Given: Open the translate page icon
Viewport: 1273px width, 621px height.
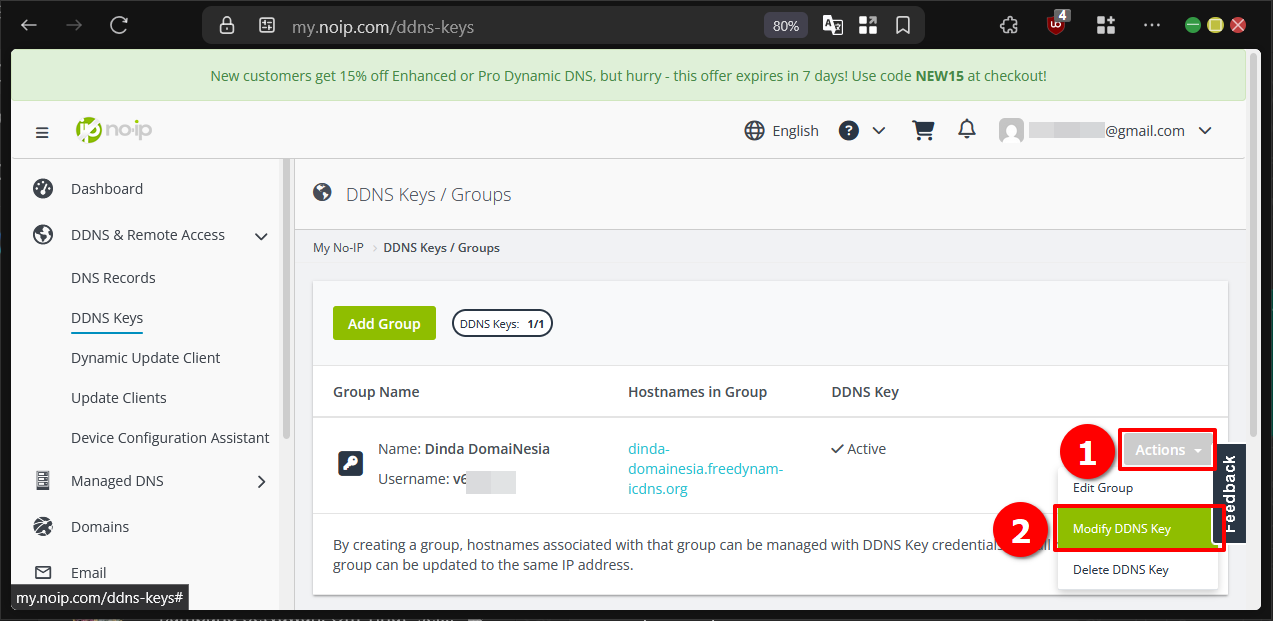Looking at the screenshot, I should pyautogui.click(x=832, y=26).
